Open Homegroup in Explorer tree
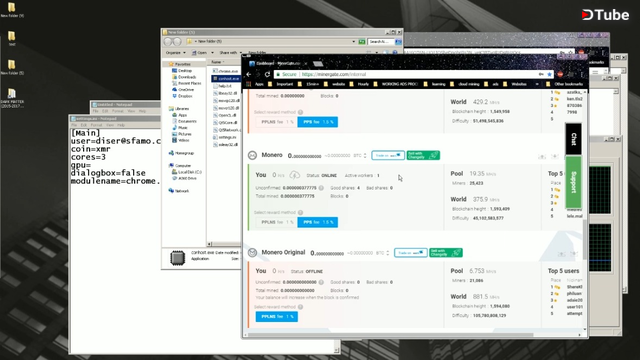The image size is (640, 360). coord(181,153)
